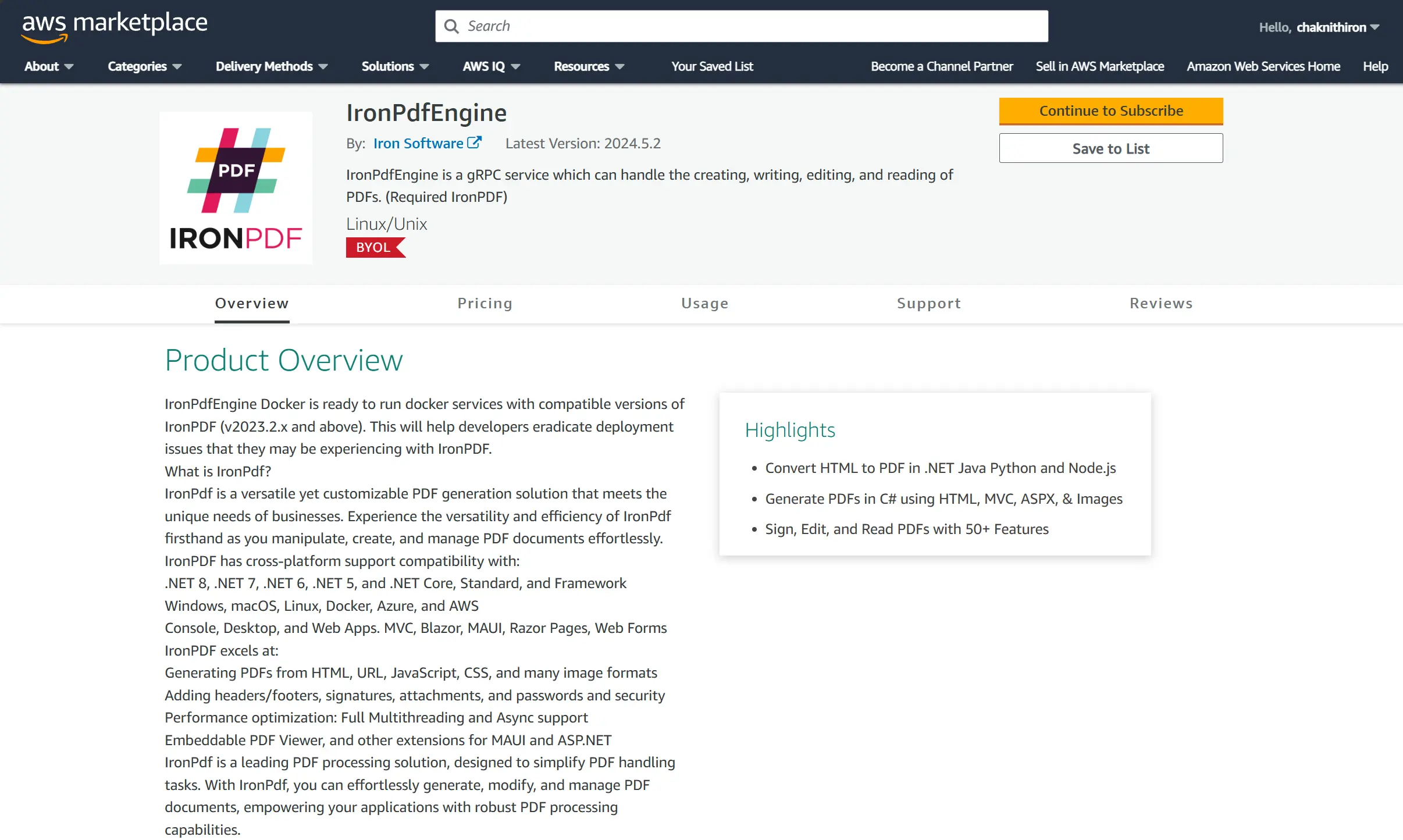Click the search input field
The image size is (1403, 840).
click(741, 26)
